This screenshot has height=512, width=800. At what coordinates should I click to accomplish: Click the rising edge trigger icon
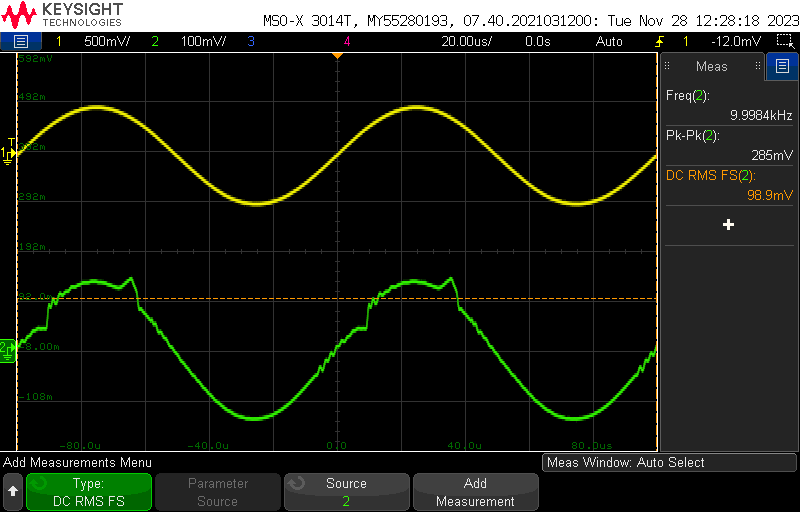[659, 41]
